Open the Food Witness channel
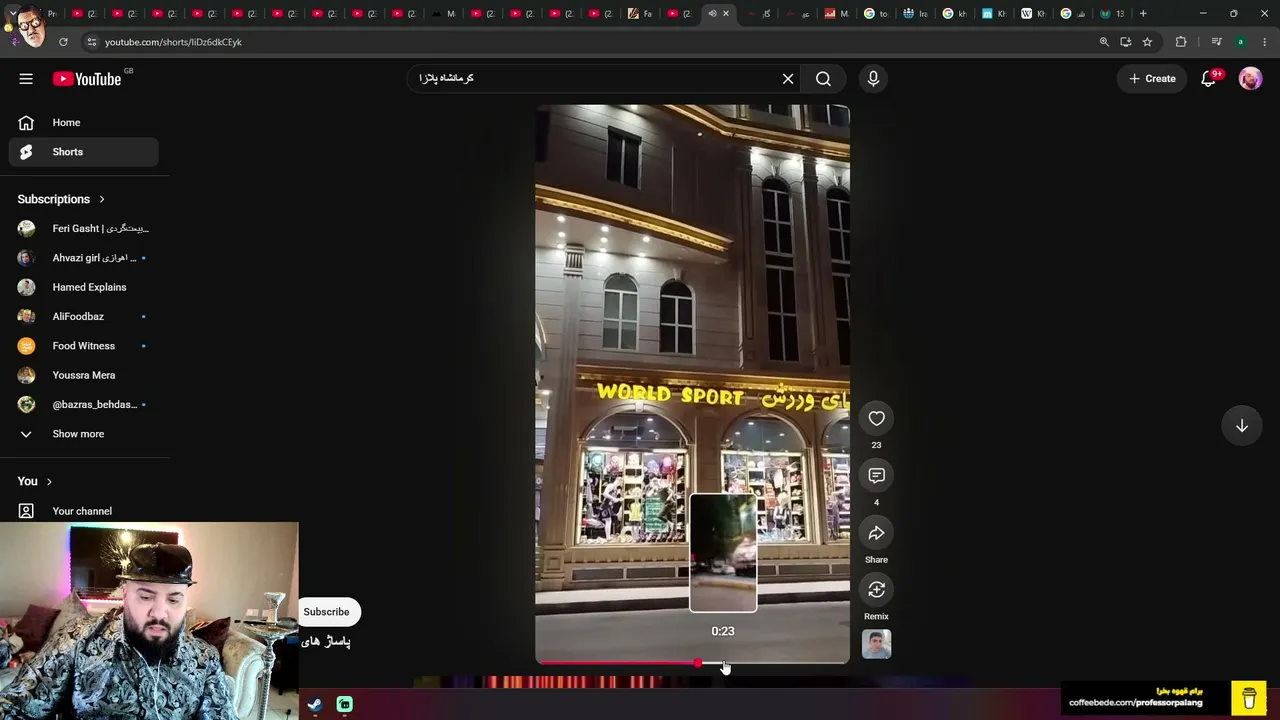 coord(84,346)
